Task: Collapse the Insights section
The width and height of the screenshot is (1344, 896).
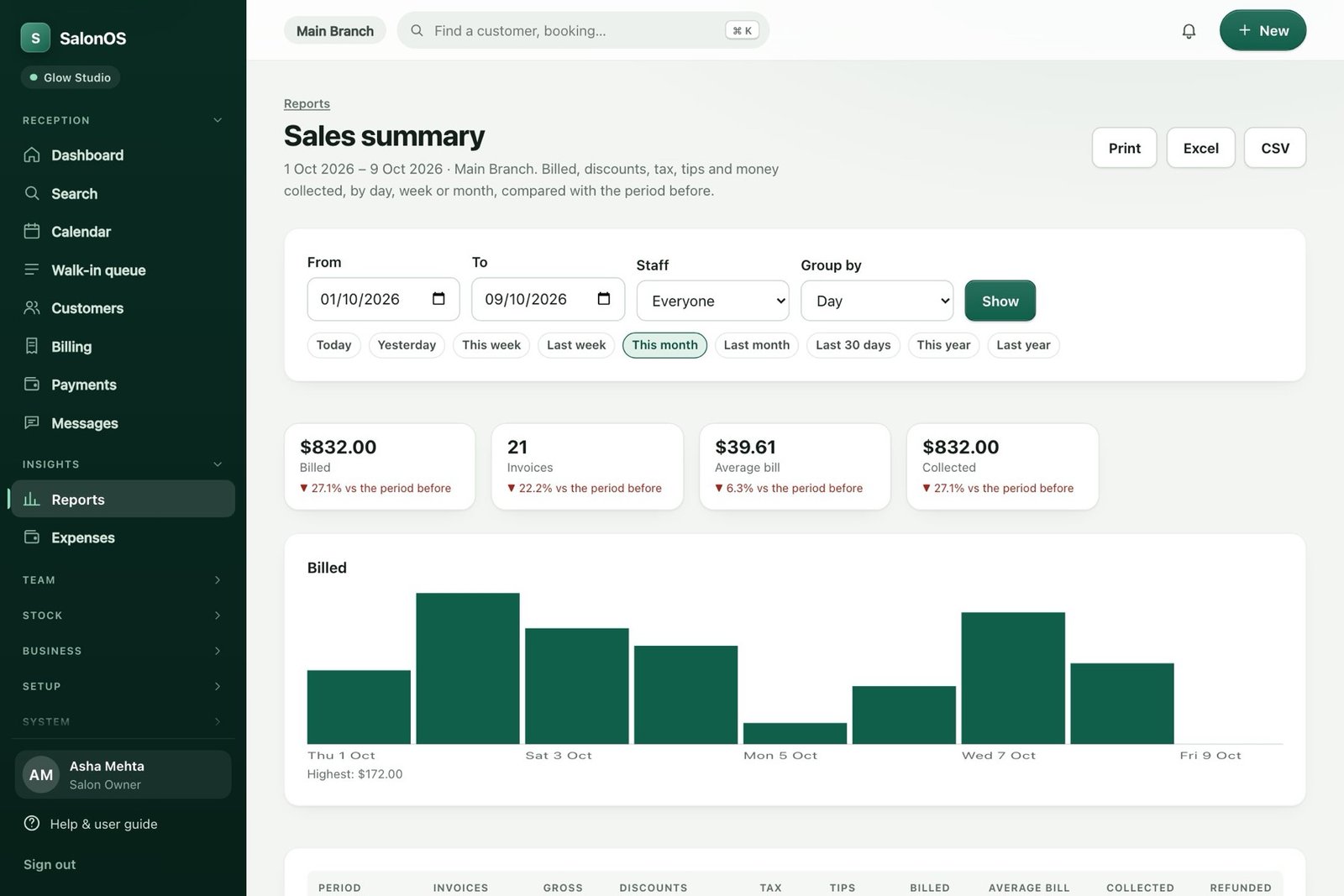Action: click(218, 464)
